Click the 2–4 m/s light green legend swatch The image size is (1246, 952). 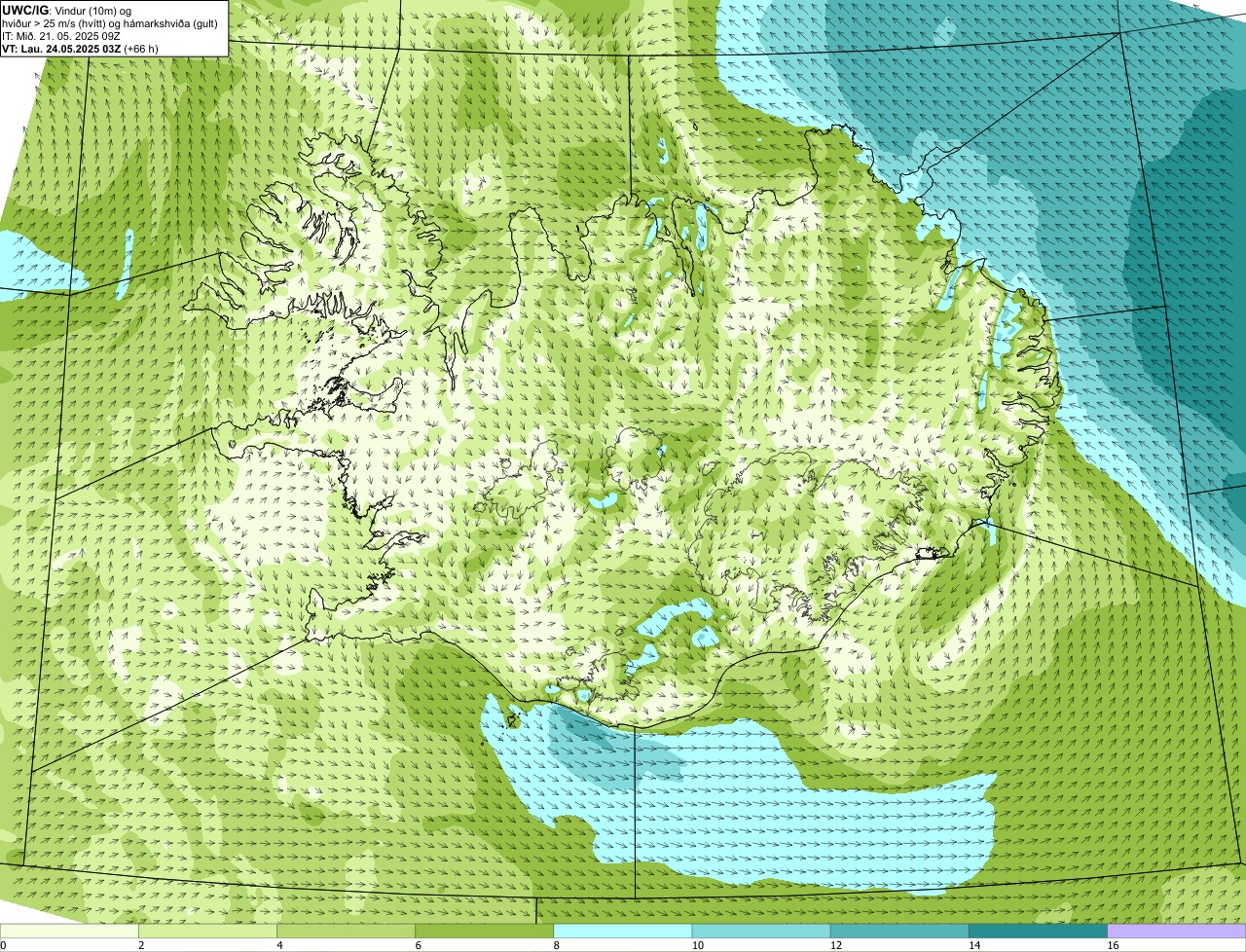(208, 932)
